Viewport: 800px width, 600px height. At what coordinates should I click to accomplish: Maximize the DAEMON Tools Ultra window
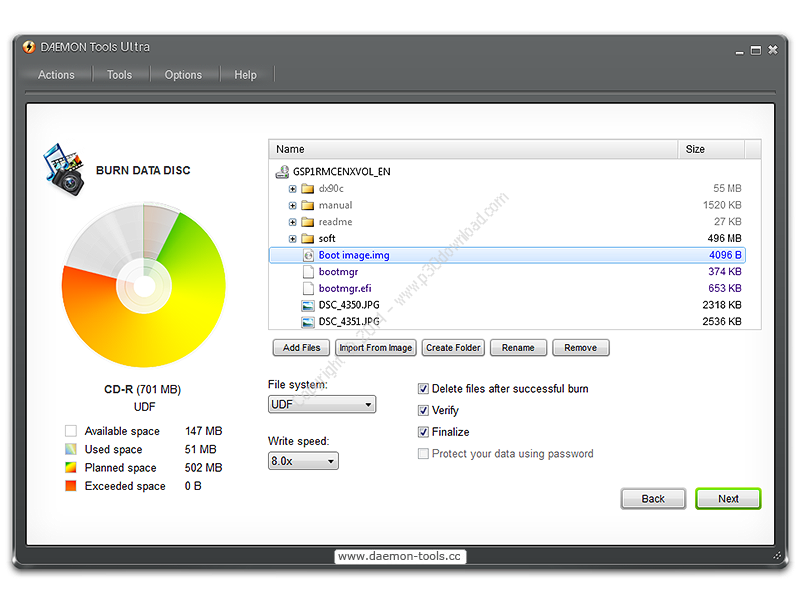click(x=756, y=50)
